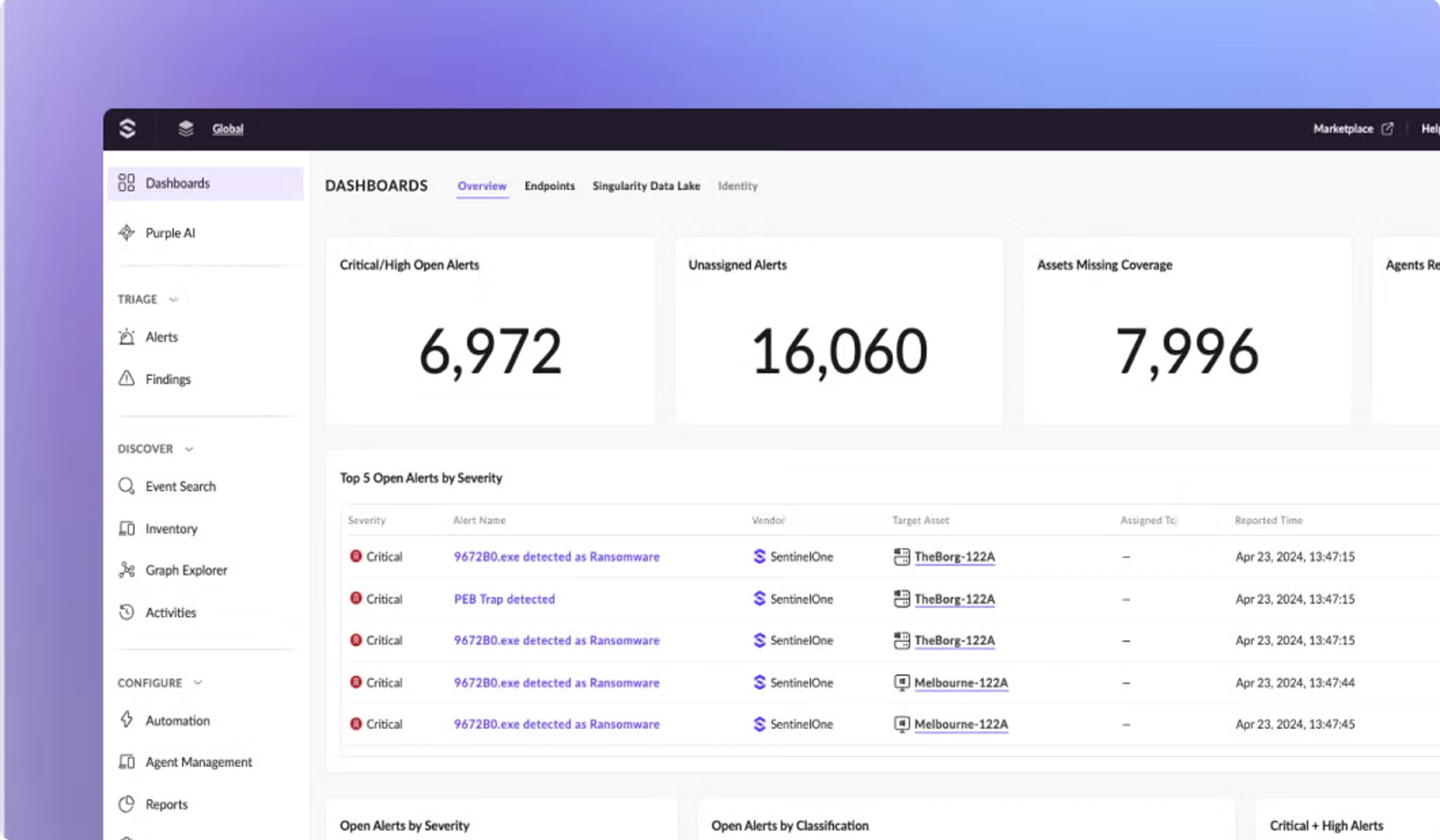Click the Open Alerts by Severity heading
This screenshot has height=840, width=1440.
click(404, 826)
